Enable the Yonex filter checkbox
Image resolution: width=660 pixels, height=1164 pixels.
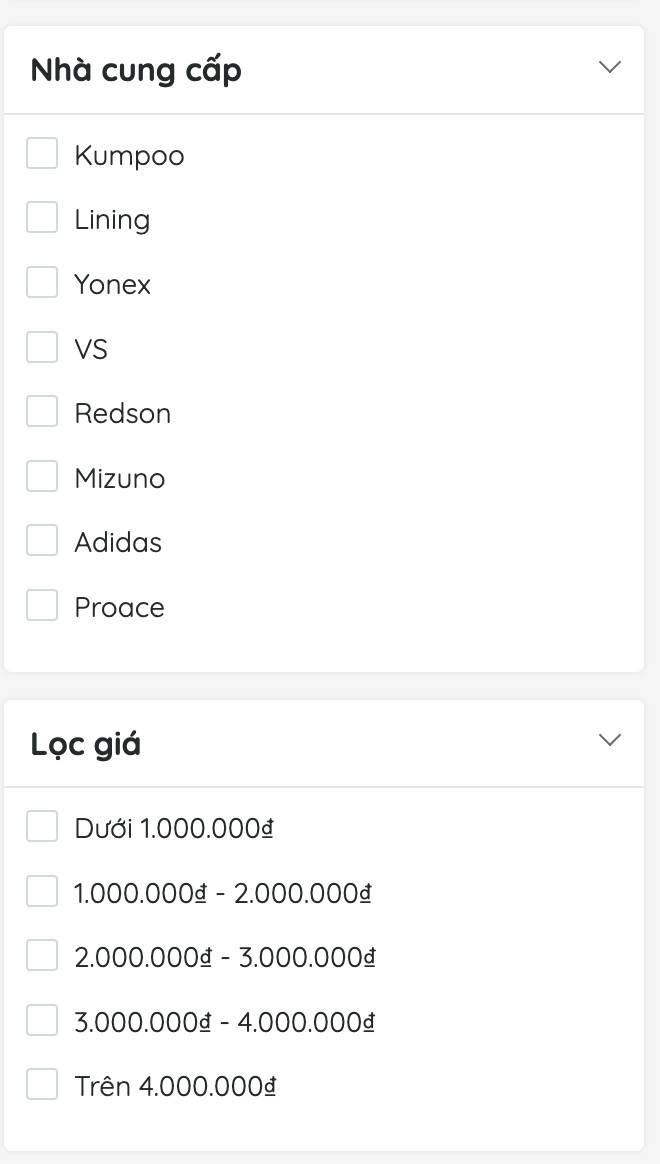click(42, 283)
